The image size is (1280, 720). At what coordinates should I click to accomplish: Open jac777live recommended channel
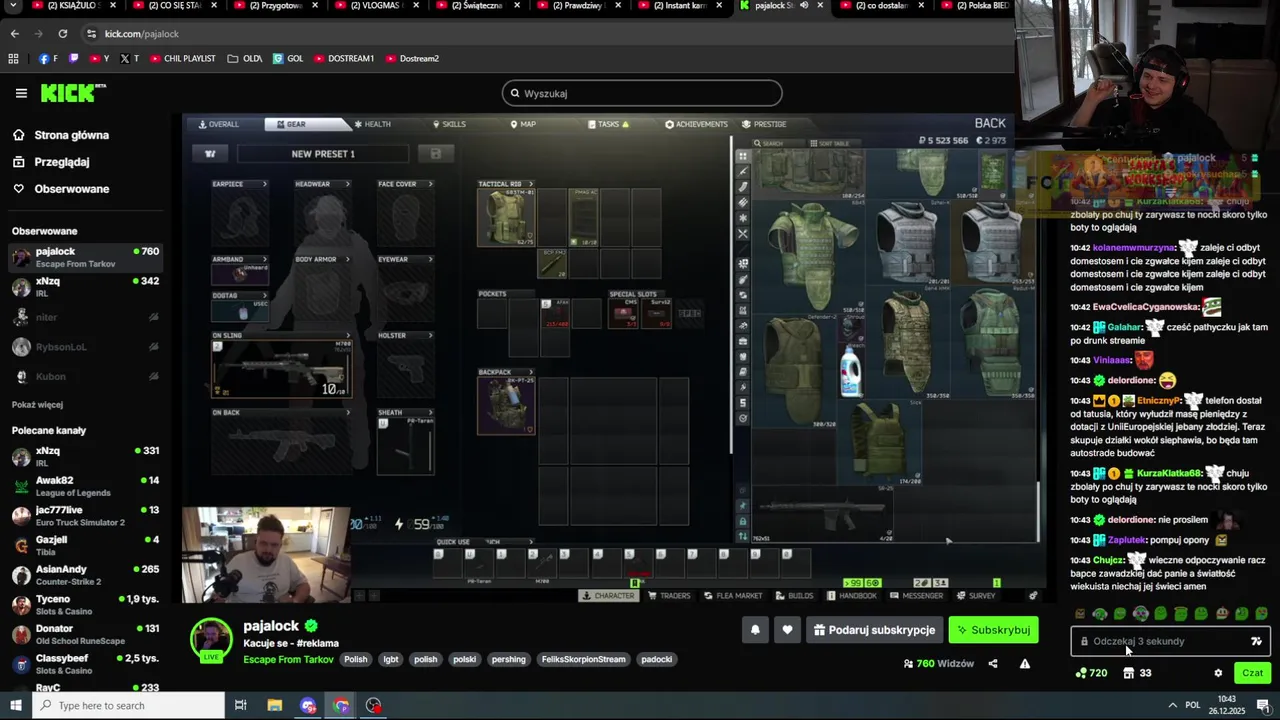tap(85, 516)
